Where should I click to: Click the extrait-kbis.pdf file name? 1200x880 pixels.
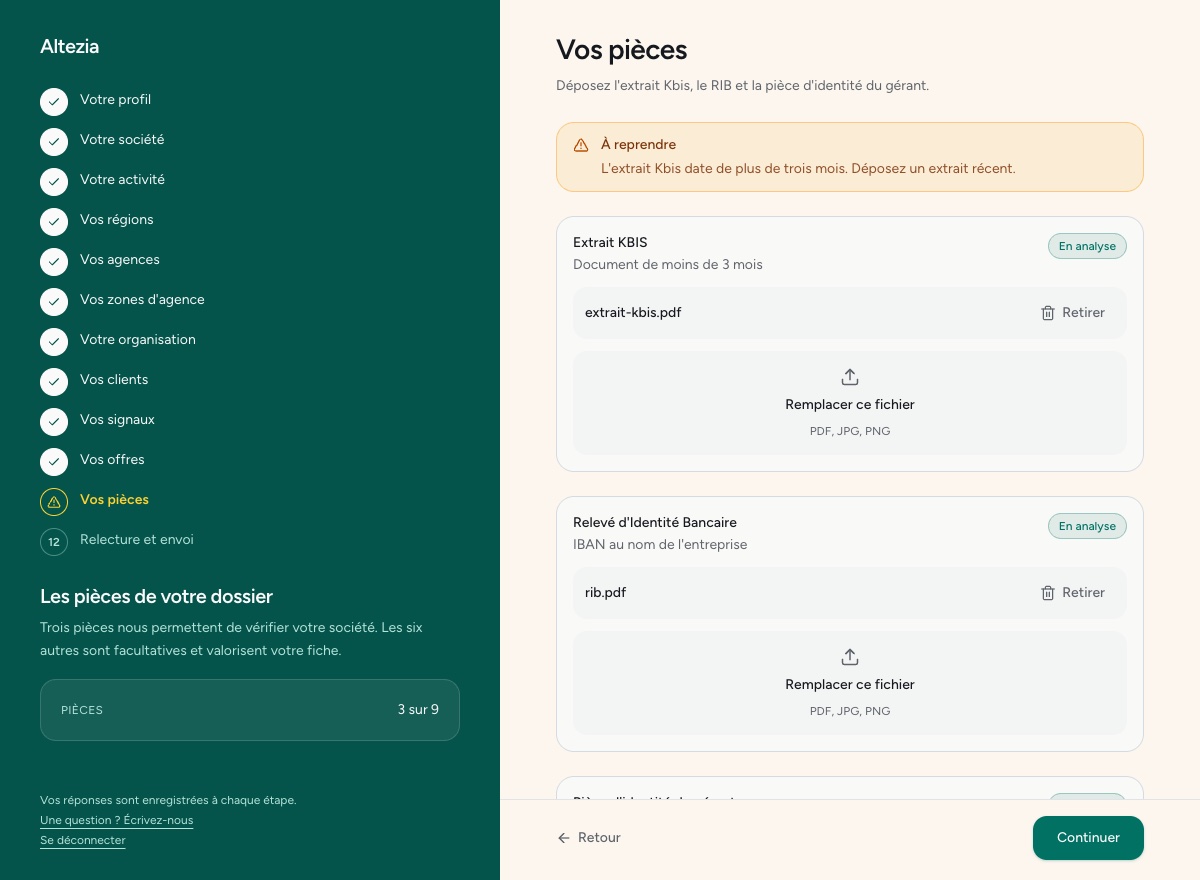633,313
